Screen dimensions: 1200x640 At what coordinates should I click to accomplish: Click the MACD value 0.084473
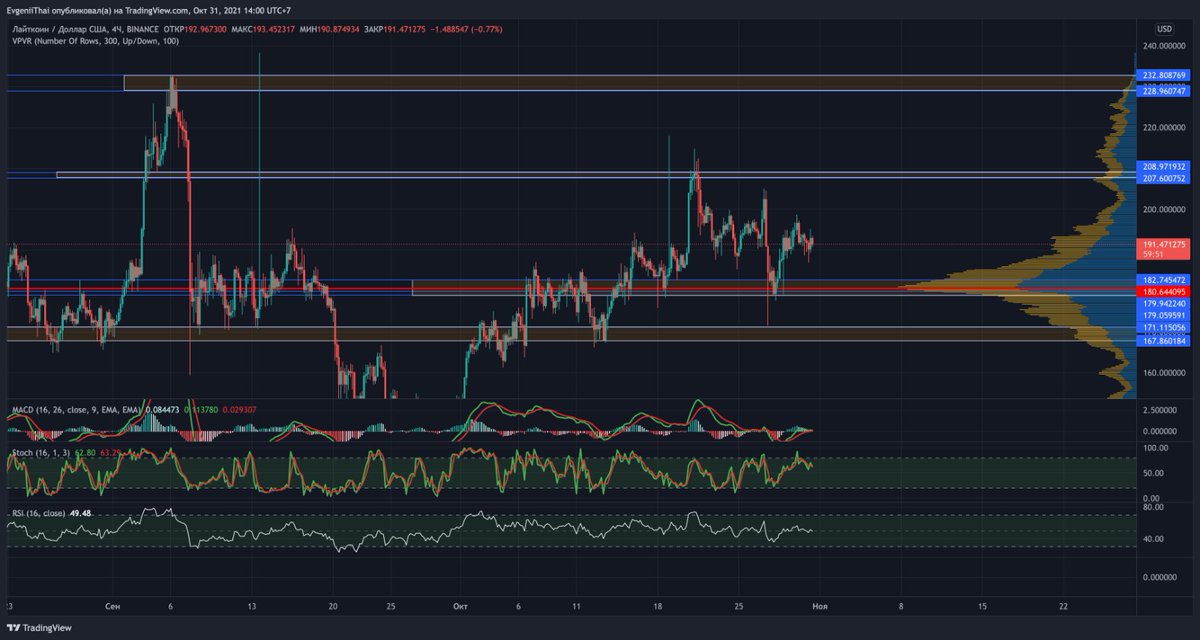tap(163, 409)
